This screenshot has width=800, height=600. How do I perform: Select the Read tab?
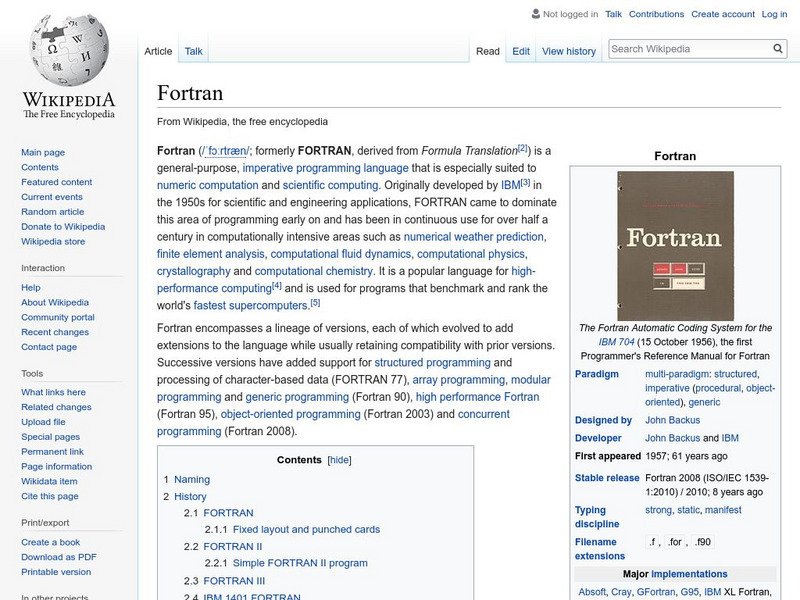coord(488,51)
